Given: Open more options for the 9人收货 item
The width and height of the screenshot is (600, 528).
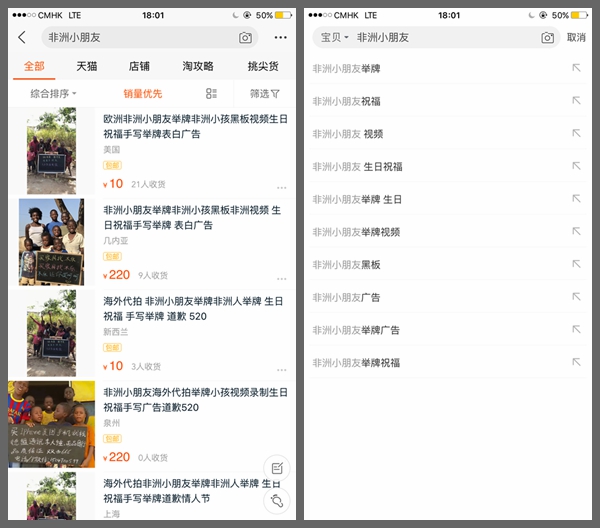Looking at the screenshot, I should coord(282,279).
